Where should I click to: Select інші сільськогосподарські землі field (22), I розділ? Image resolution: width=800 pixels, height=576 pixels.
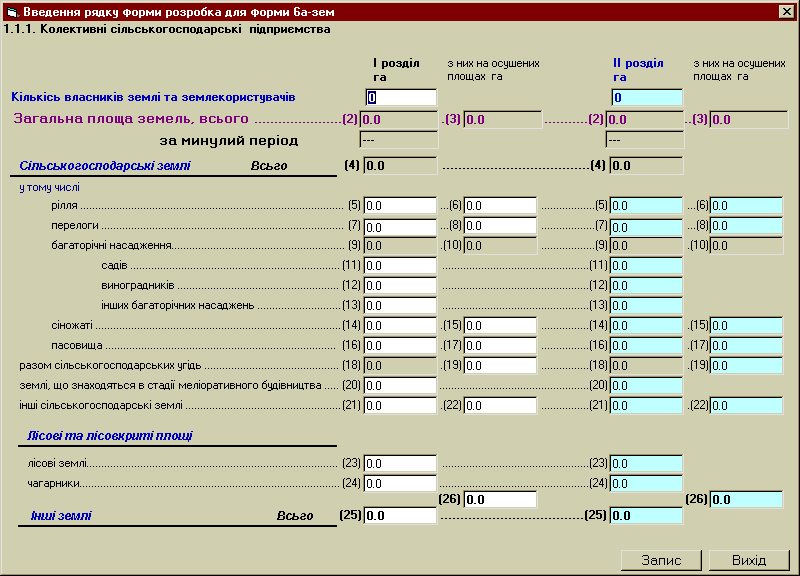pyautogui.click(x=500, y=406)
